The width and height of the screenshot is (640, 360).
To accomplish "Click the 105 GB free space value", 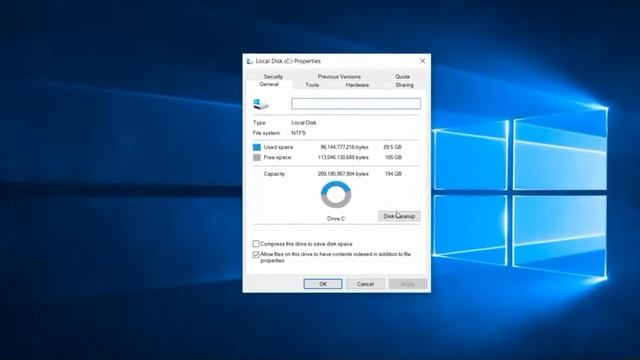I will [x=393, y=157].
